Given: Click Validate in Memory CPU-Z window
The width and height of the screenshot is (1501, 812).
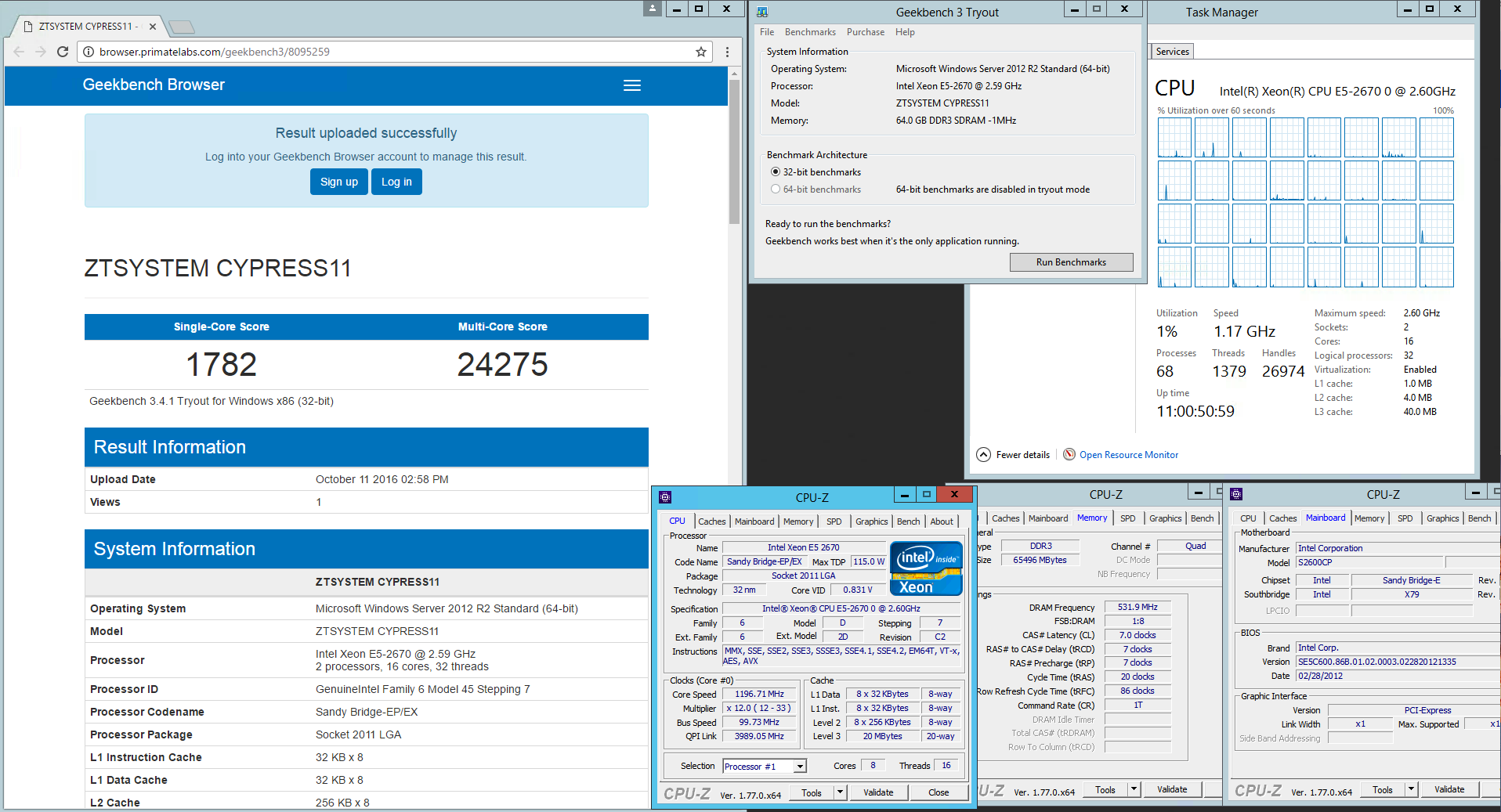Looking at the screenshot, I should click(1172, 790).
